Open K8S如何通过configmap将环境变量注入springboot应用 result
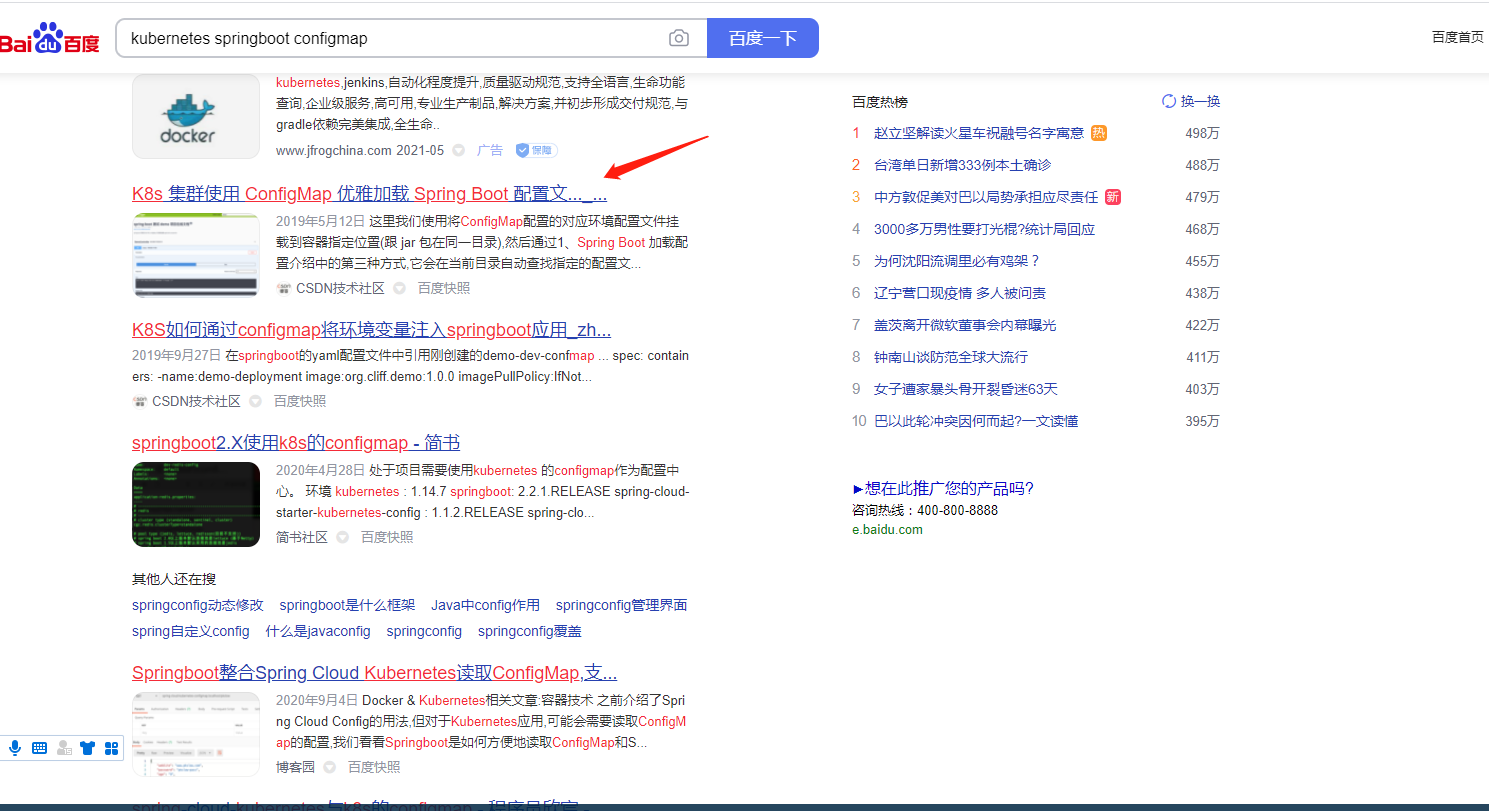 [x=371, y=330]
